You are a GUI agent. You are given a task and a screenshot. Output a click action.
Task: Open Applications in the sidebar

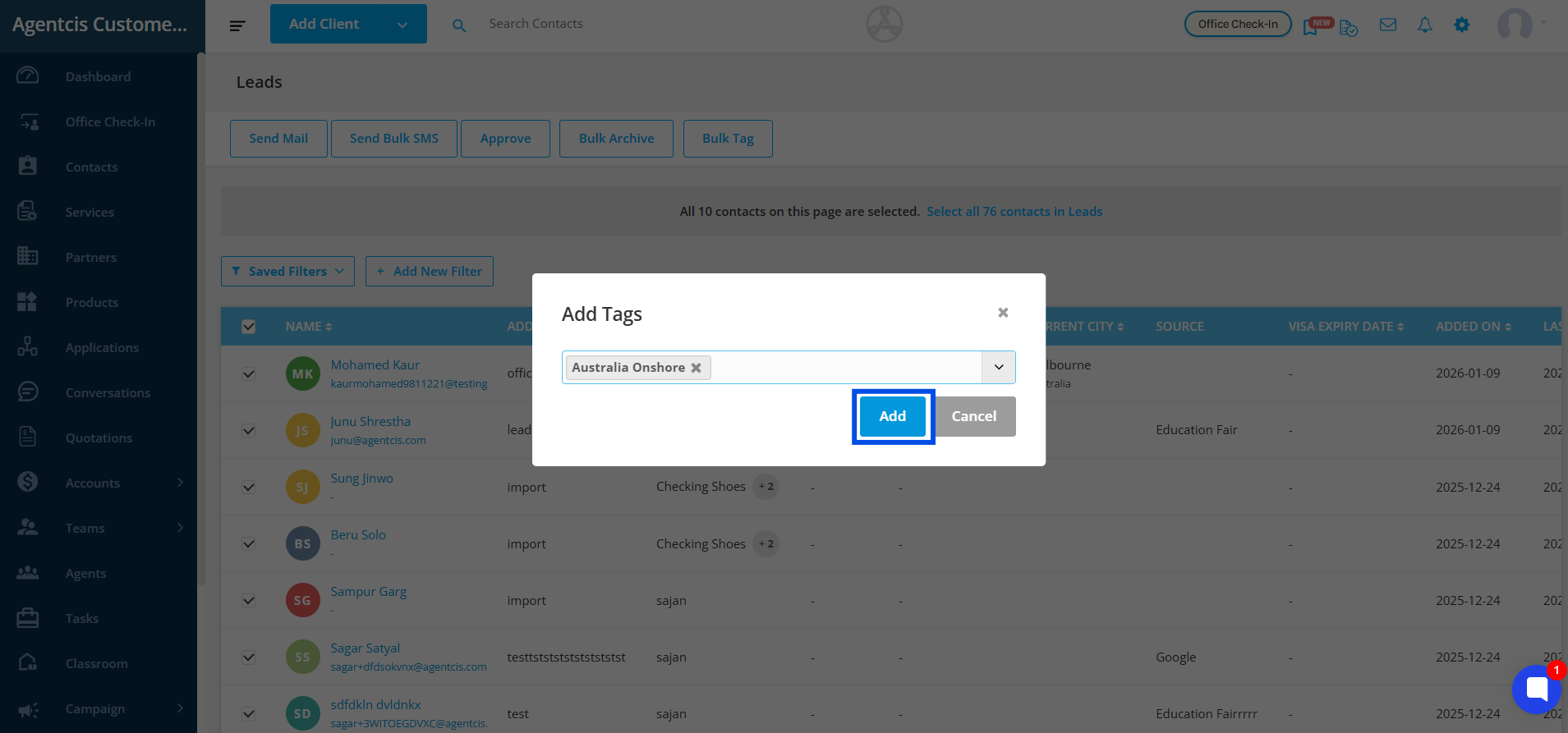tap(103, 347)
